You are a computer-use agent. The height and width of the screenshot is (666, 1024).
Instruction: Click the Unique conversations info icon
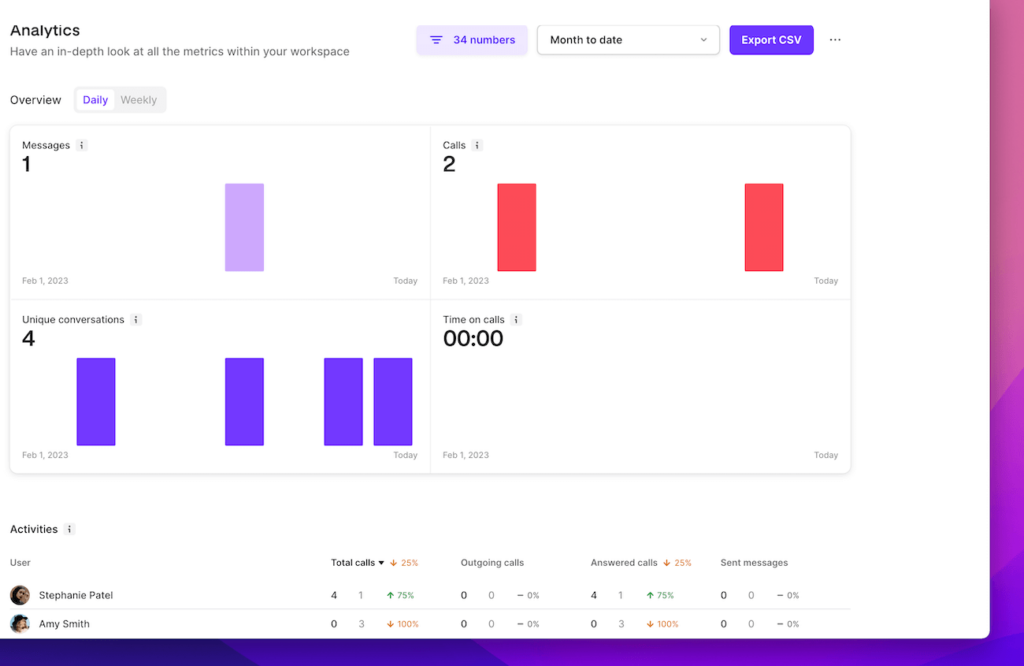click(x=136, y=320)
